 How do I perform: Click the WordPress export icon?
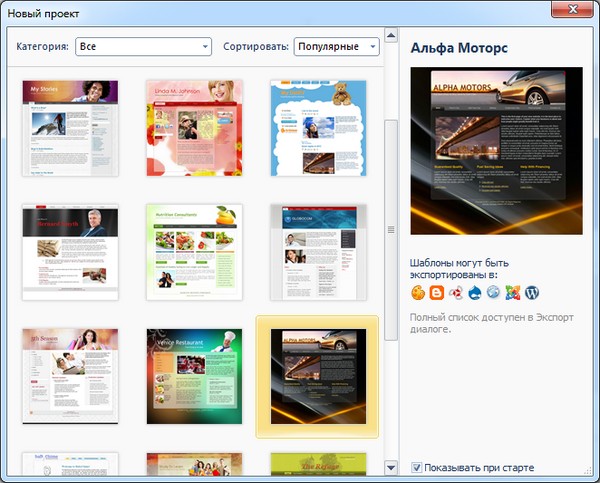click(x=531, y=292)
